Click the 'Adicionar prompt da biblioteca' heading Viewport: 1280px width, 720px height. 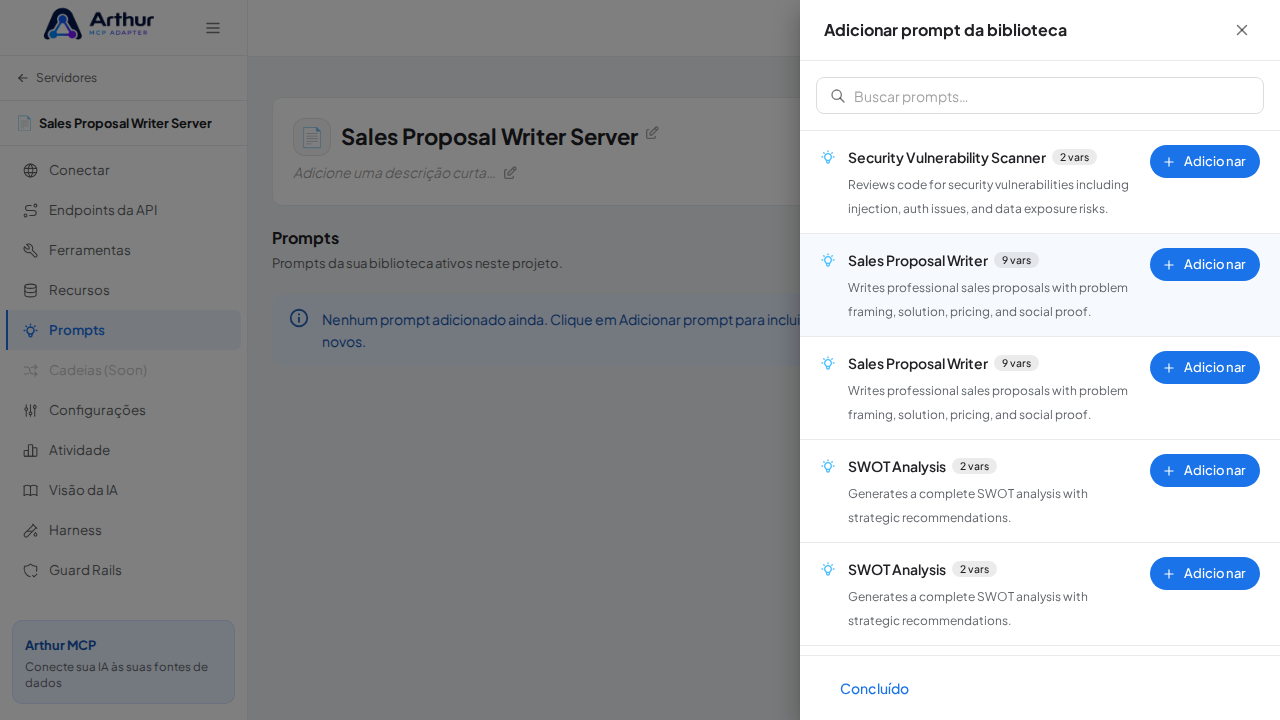pyautogui.click(x=945, y=30)
